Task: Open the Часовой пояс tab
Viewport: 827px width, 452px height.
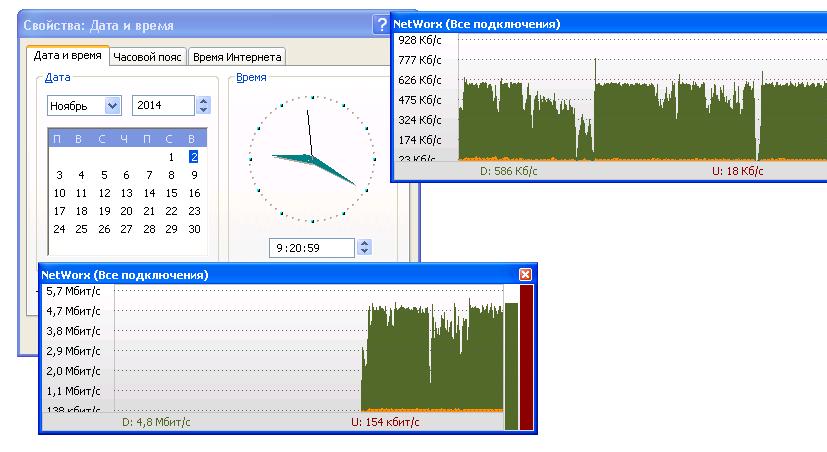Action: coord(147,57)
